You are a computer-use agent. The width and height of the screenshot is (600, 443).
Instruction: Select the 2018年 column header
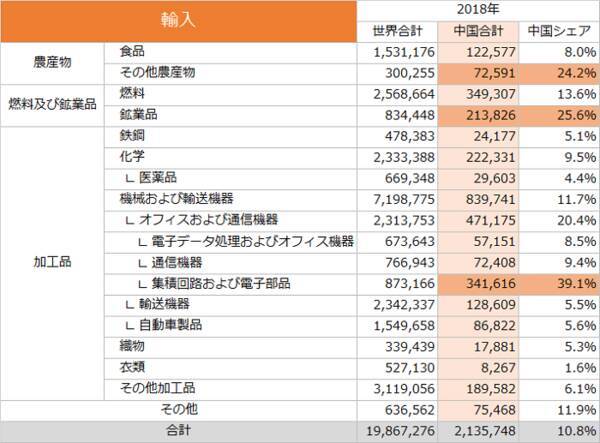tap(477, 9)
